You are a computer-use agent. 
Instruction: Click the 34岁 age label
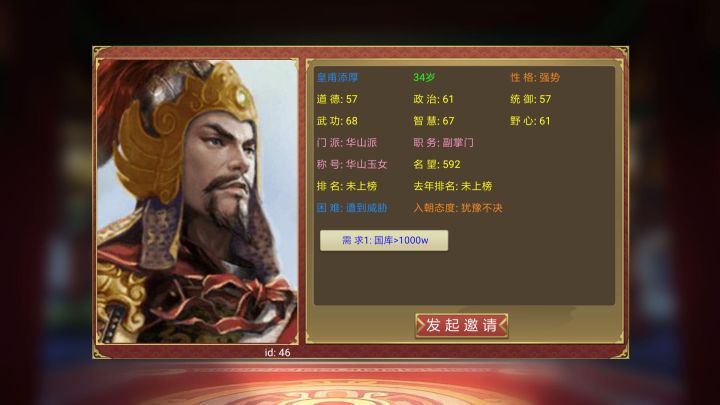[x=424, y=77]
